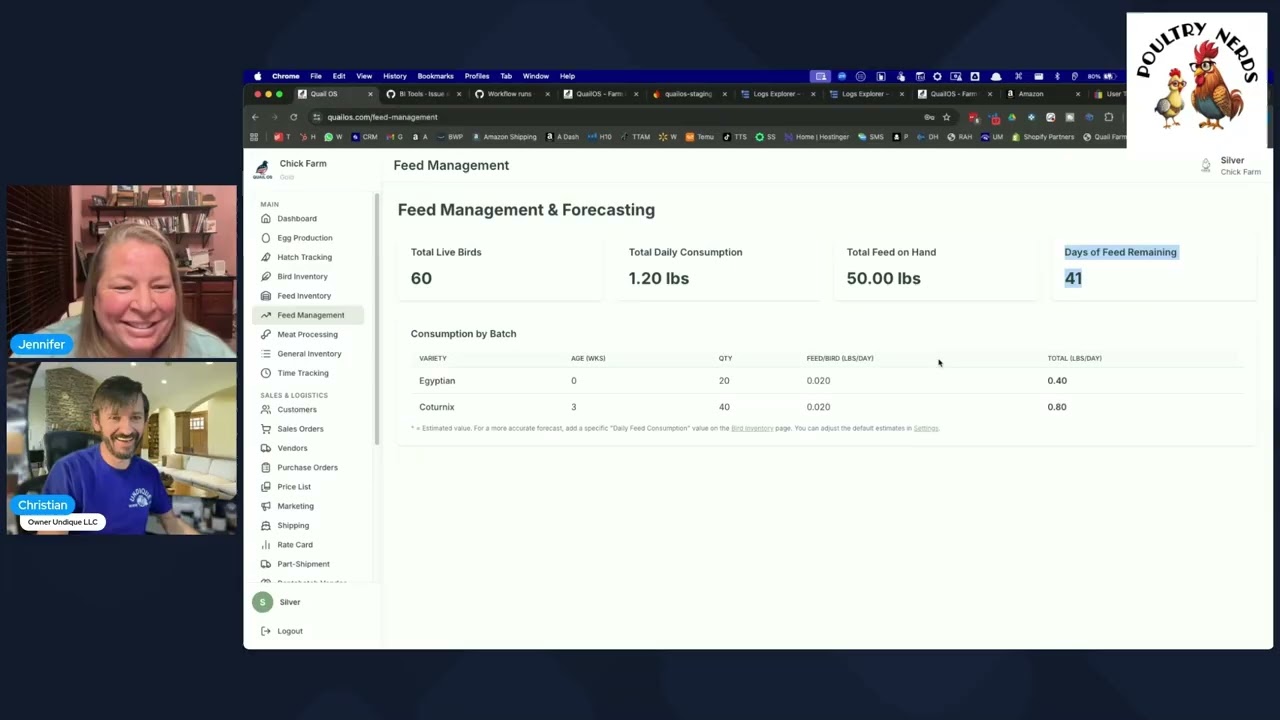Screen dimensions: 1280x720
Task: Open General Inventory list icon
Action: (x=266, y=354)
